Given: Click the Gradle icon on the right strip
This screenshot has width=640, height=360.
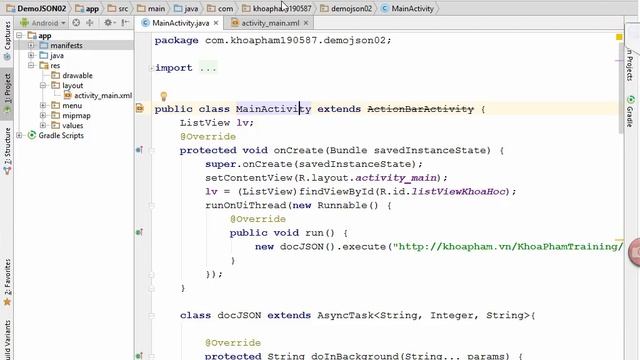Looking at the screenshot, I should (631, 100).
